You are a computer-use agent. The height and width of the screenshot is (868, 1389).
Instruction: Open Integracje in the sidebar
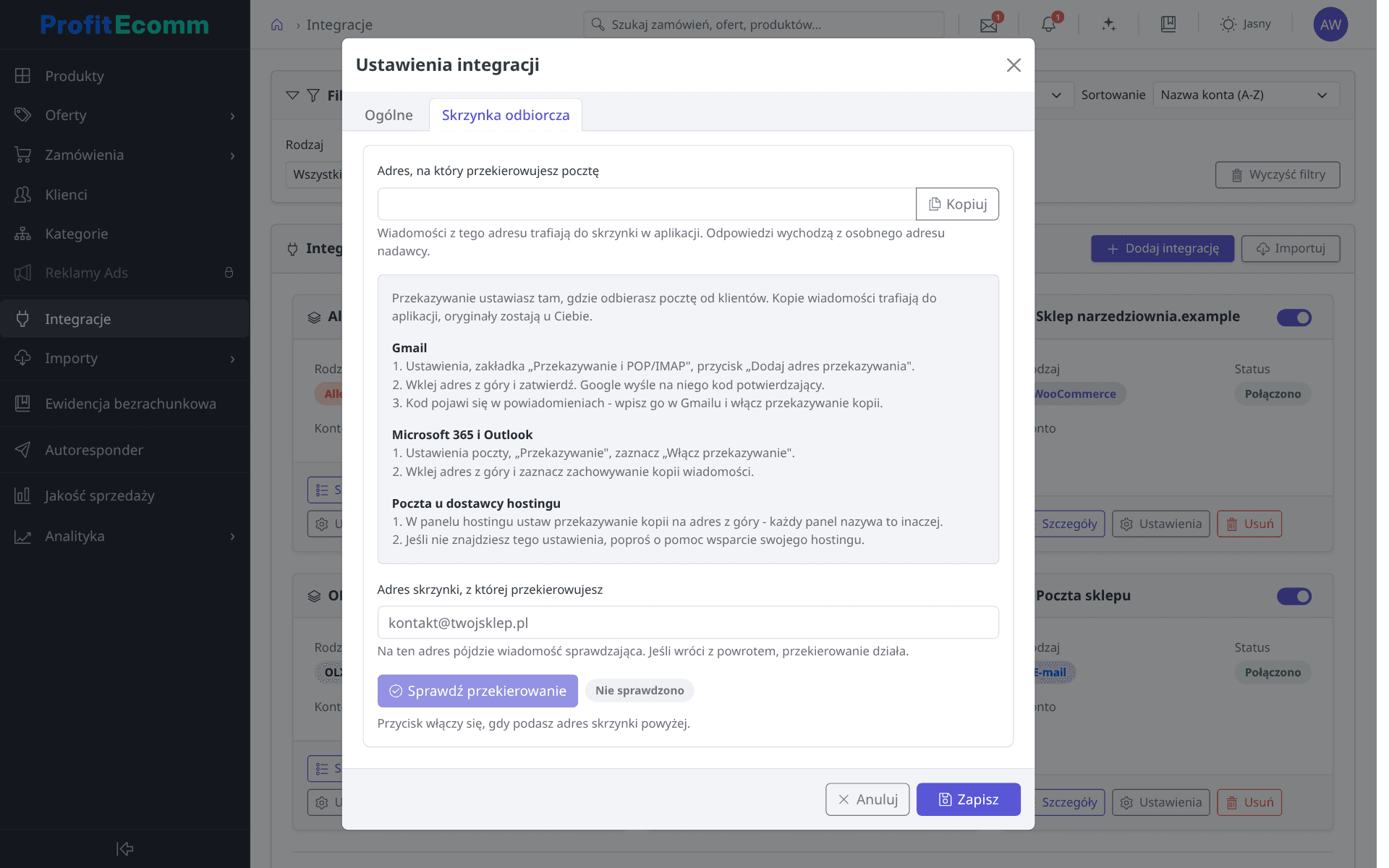[124, 319]
